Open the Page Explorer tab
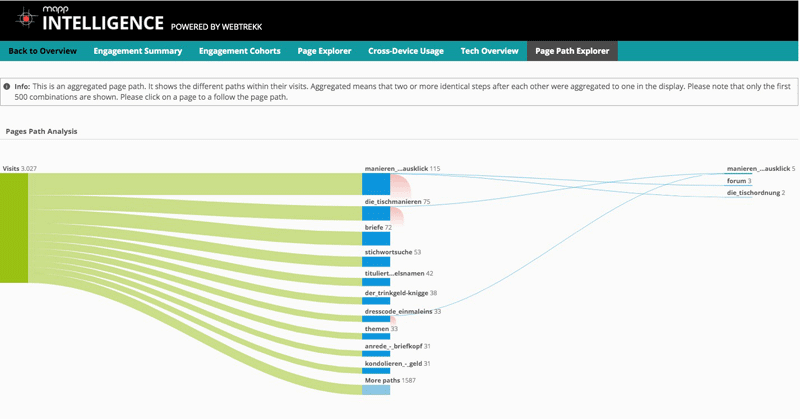Screen dimensions: 800x419 [x=324, y=51]
